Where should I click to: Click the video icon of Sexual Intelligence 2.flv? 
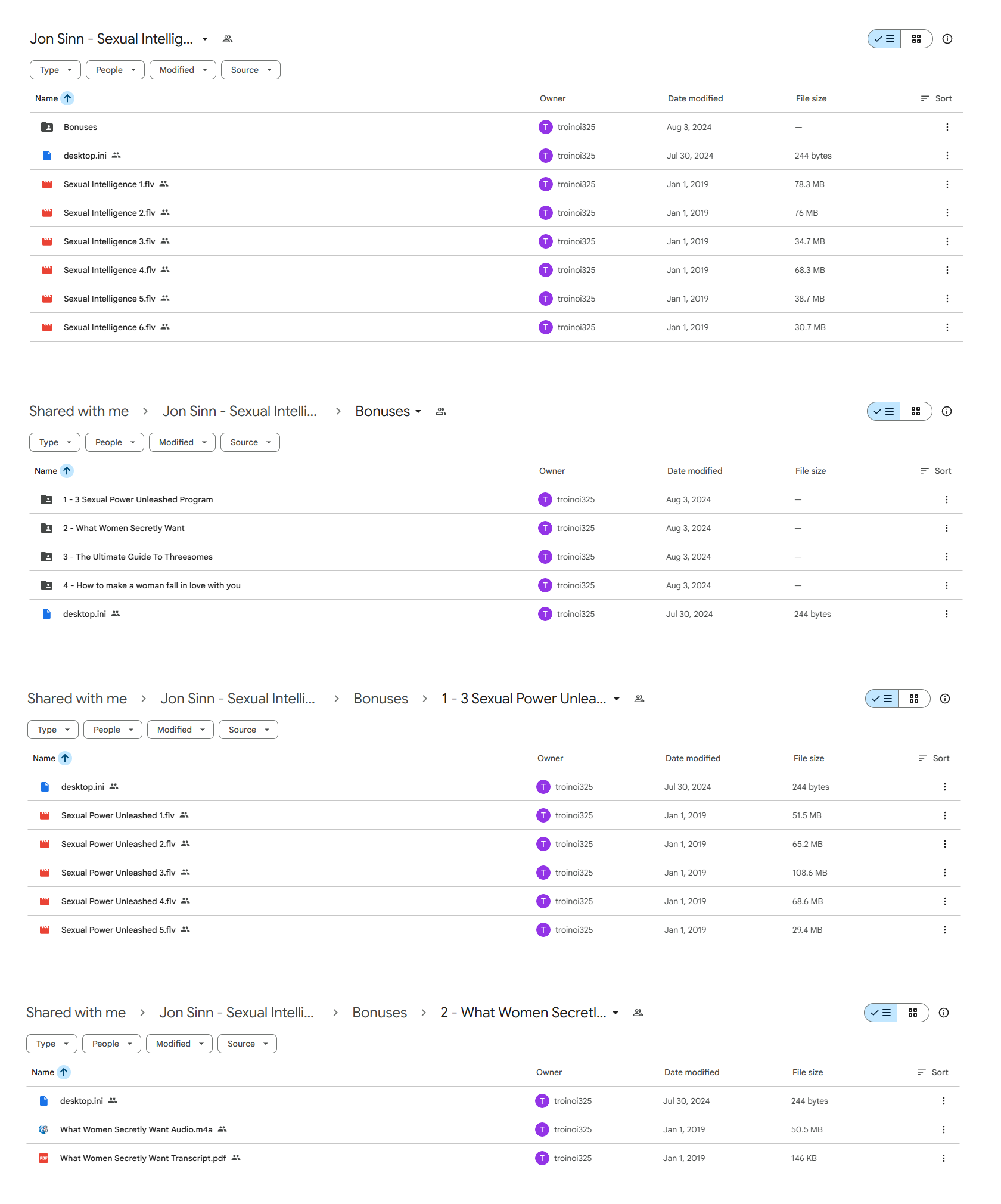pos(47,213)
